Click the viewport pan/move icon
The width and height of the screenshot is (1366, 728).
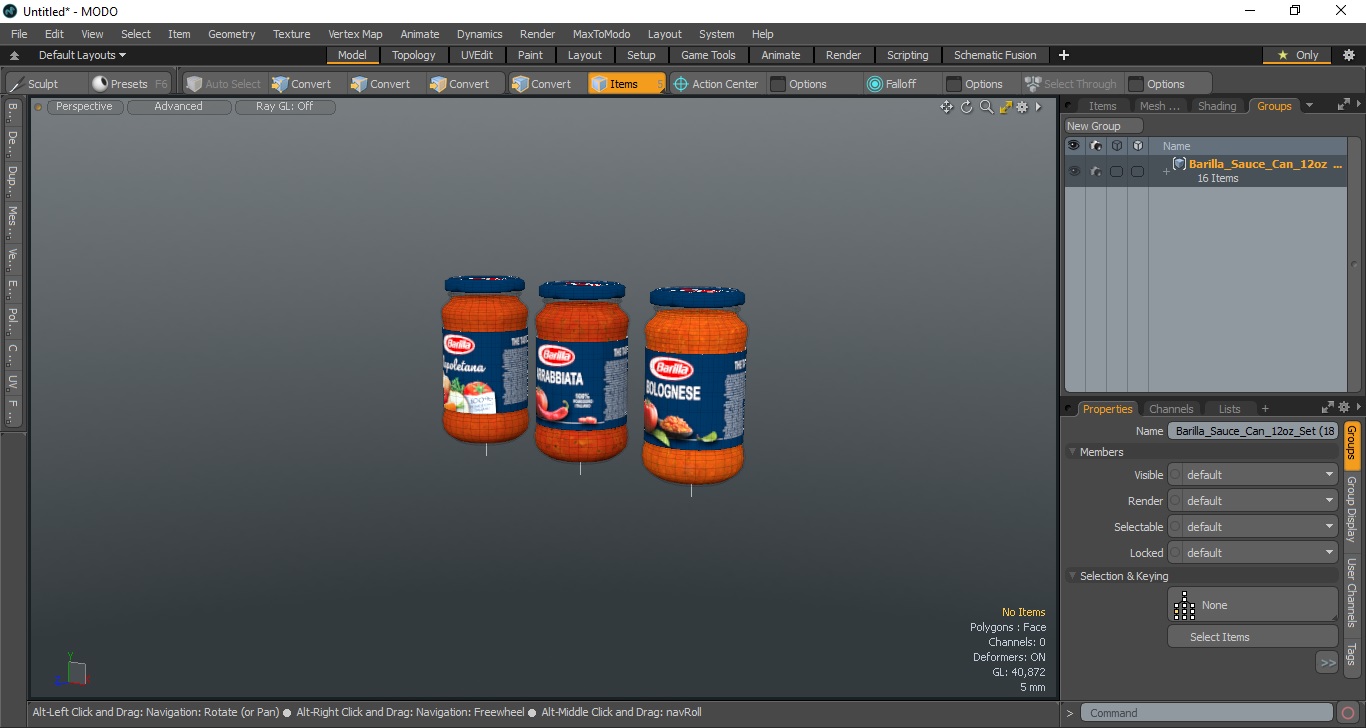[x=946, y=107]
